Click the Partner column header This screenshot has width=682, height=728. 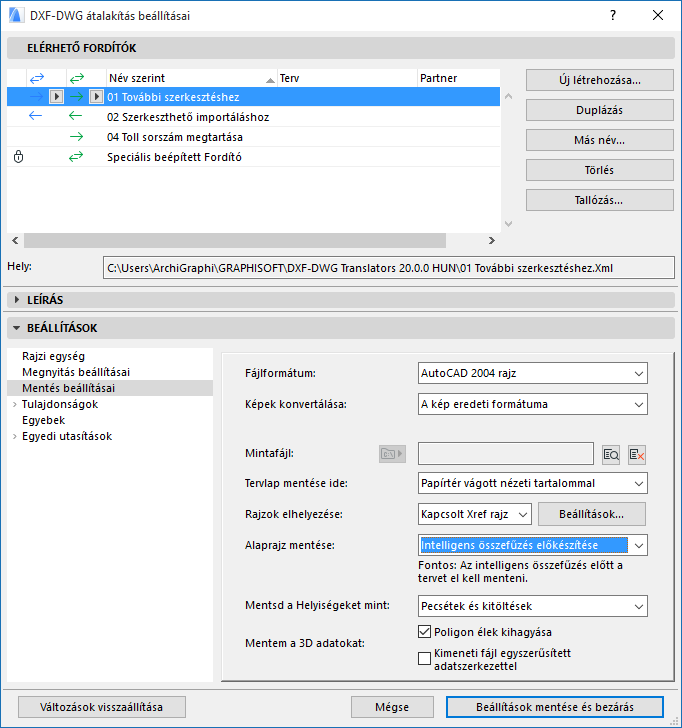click(x=459, y=78)
